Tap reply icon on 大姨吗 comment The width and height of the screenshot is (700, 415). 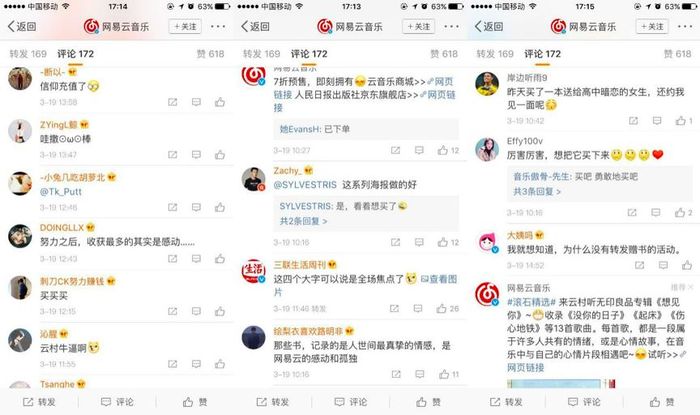(x=663, y=266)
